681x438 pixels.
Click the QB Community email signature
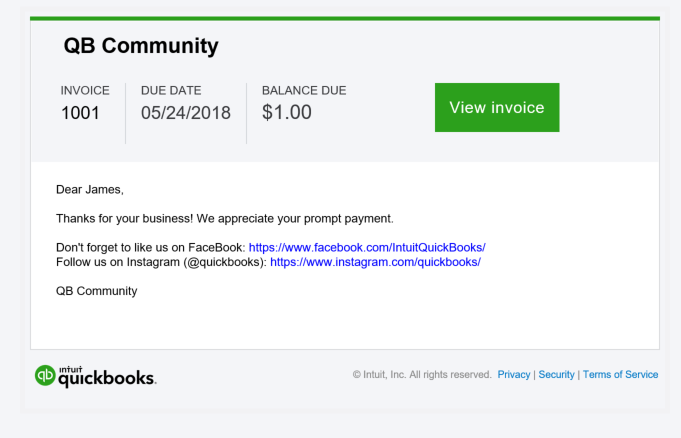(96, 291)
